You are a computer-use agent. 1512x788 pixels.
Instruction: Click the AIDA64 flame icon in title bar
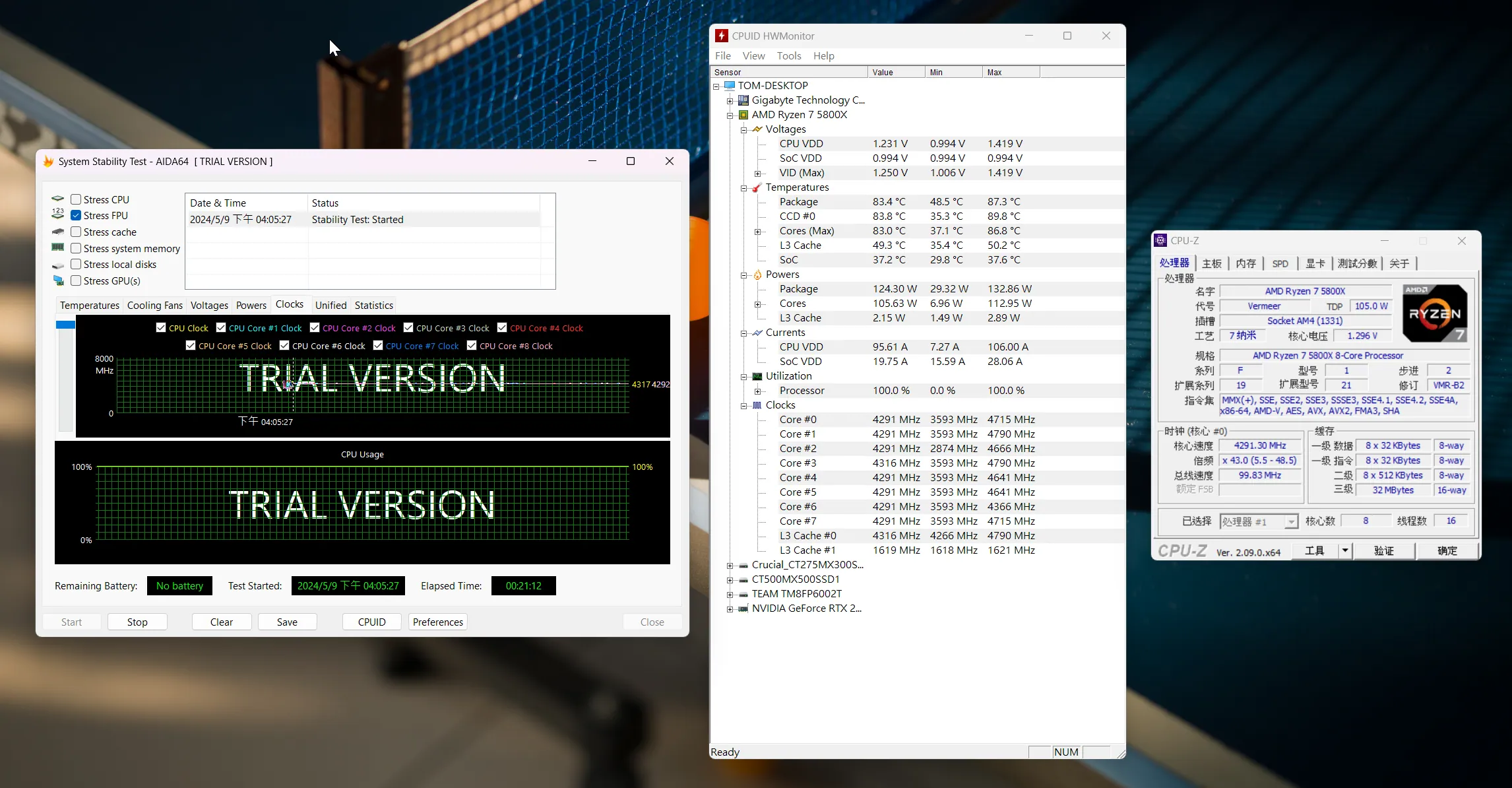[48, 161]
